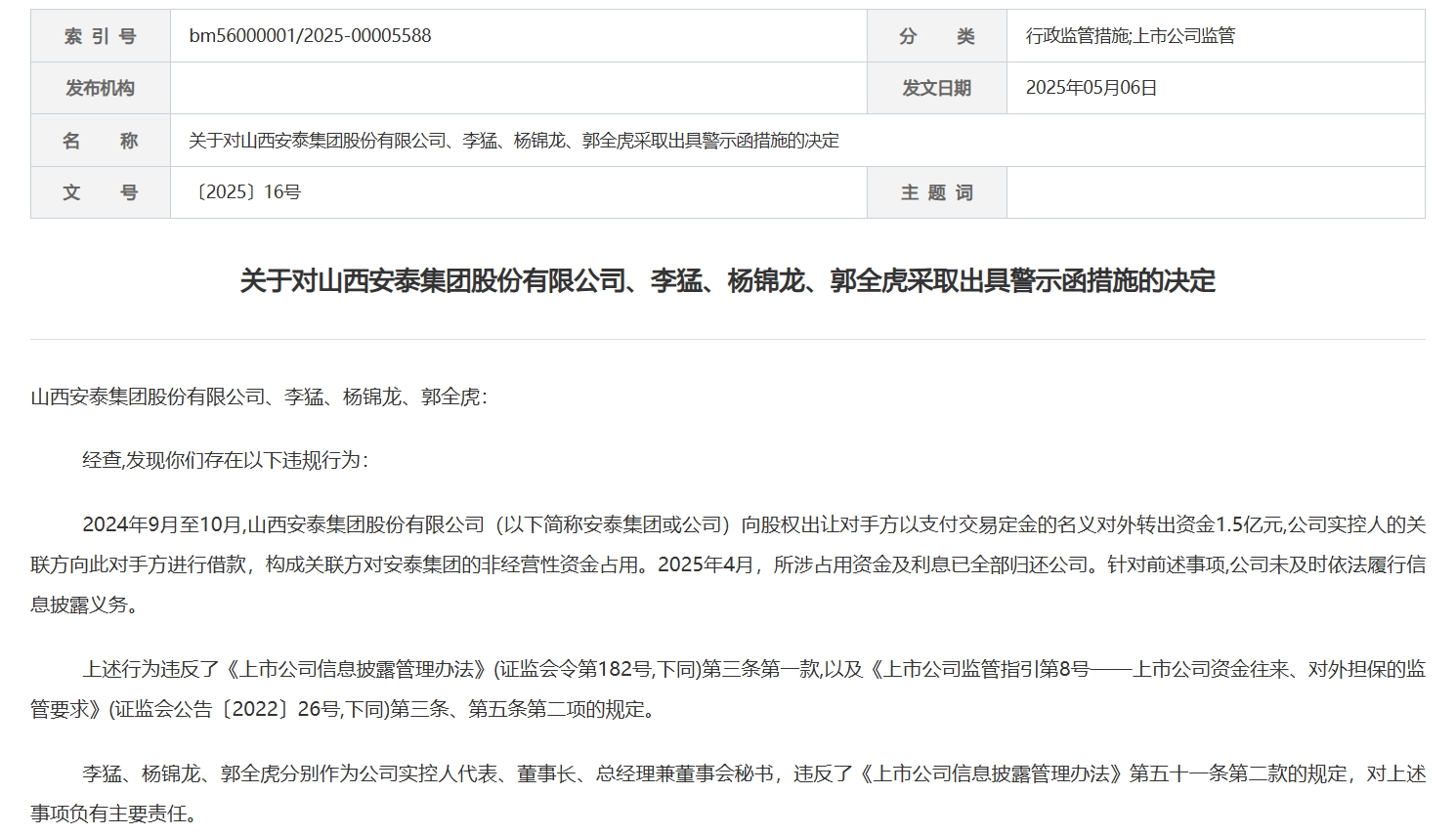This screenshot has height=835, width=1456.
Task: Click the line citing 证监会公告〔2022〕26号
Action: coord(342,710)
